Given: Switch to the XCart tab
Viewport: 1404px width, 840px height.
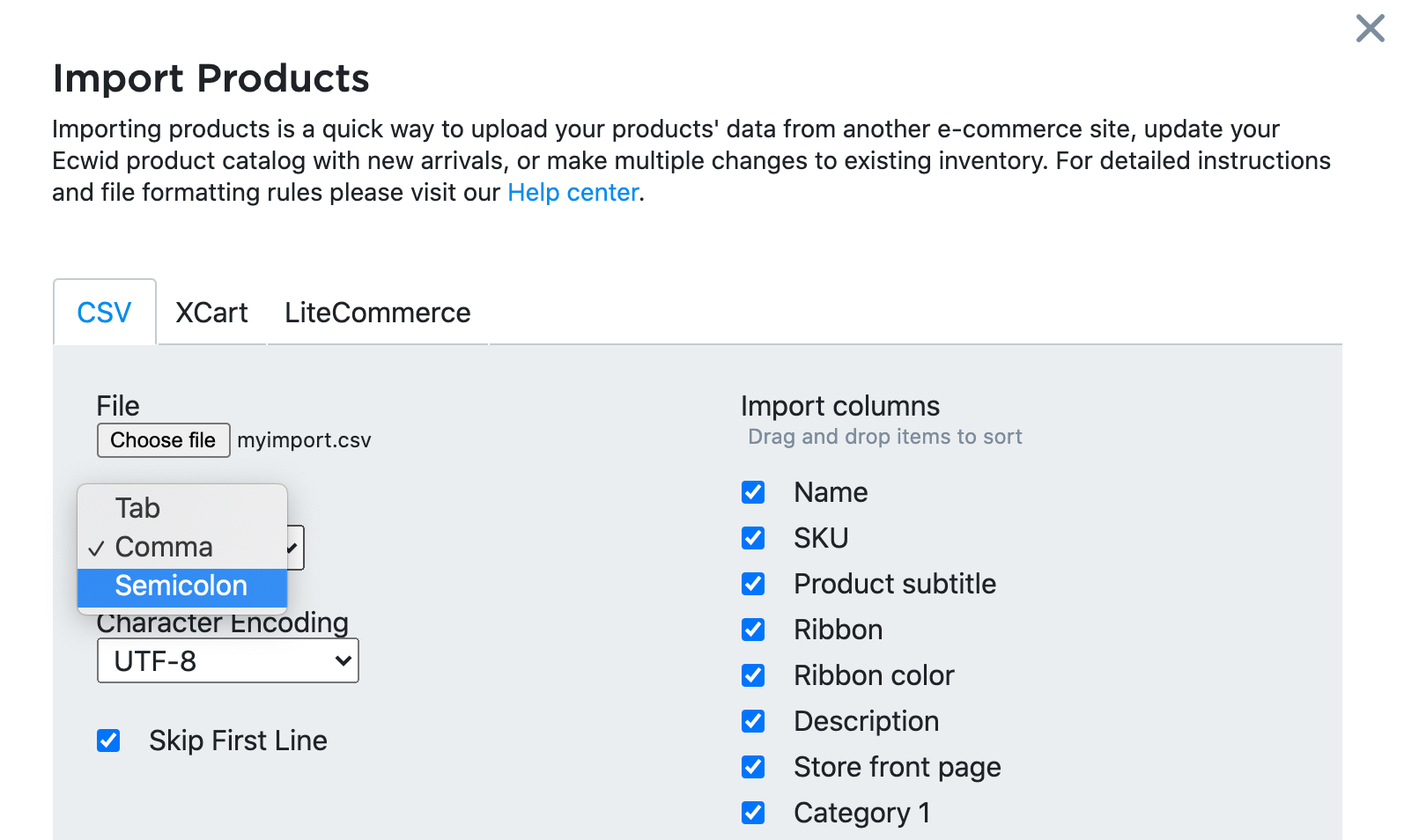Looking at the screenshot, I should pyautogui.click(x=211, y=312).
